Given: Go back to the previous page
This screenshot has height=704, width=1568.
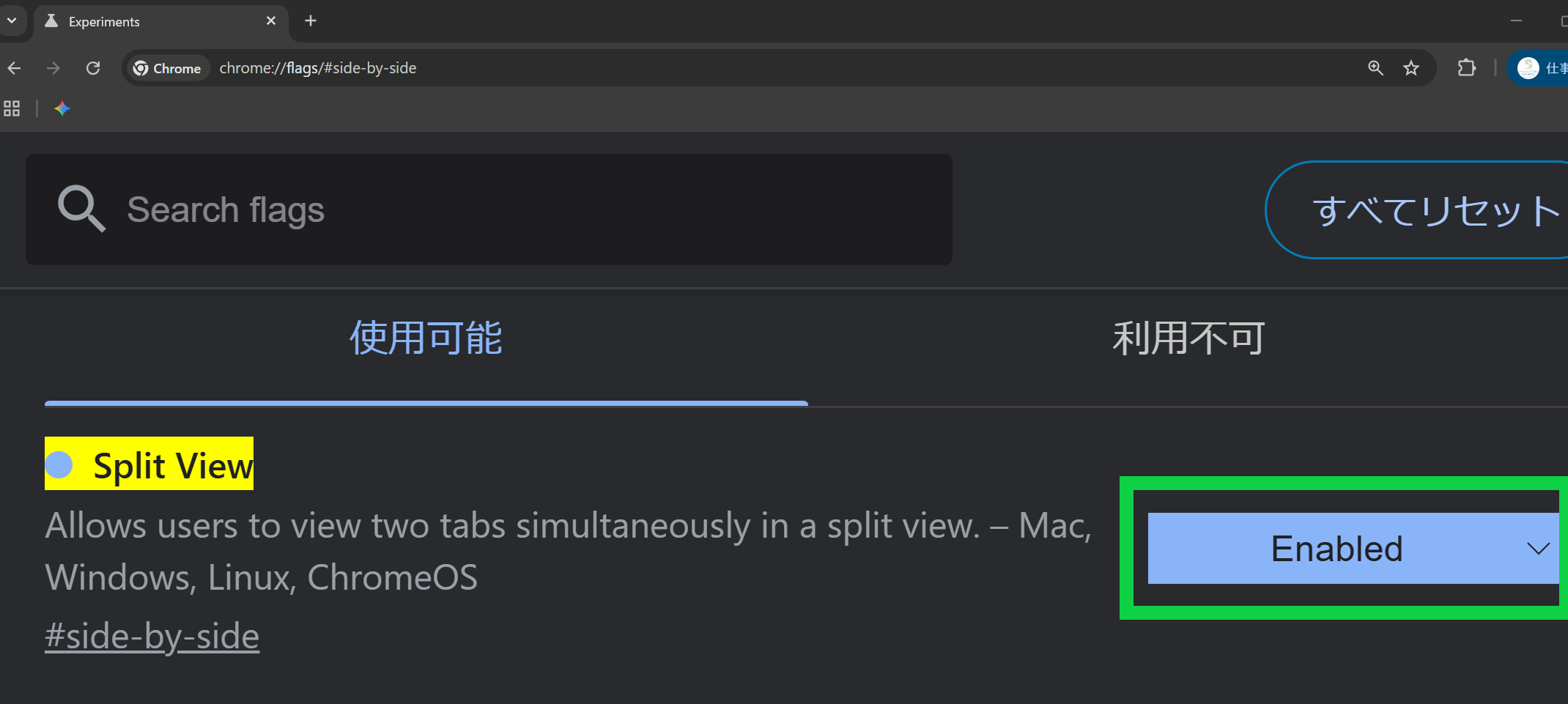Looking at the screenshot, I should point(15,68).
